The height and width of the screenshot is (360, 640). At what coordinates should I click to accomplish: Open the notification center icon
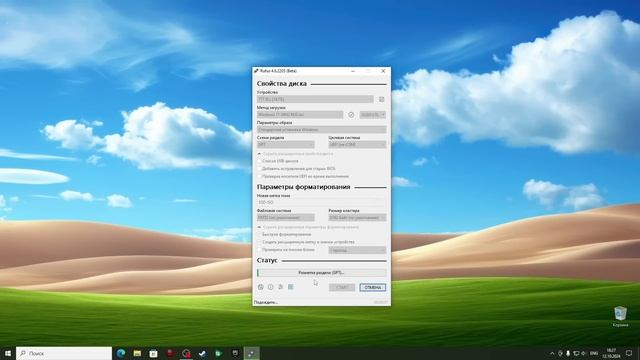click(x=629, y=353)
